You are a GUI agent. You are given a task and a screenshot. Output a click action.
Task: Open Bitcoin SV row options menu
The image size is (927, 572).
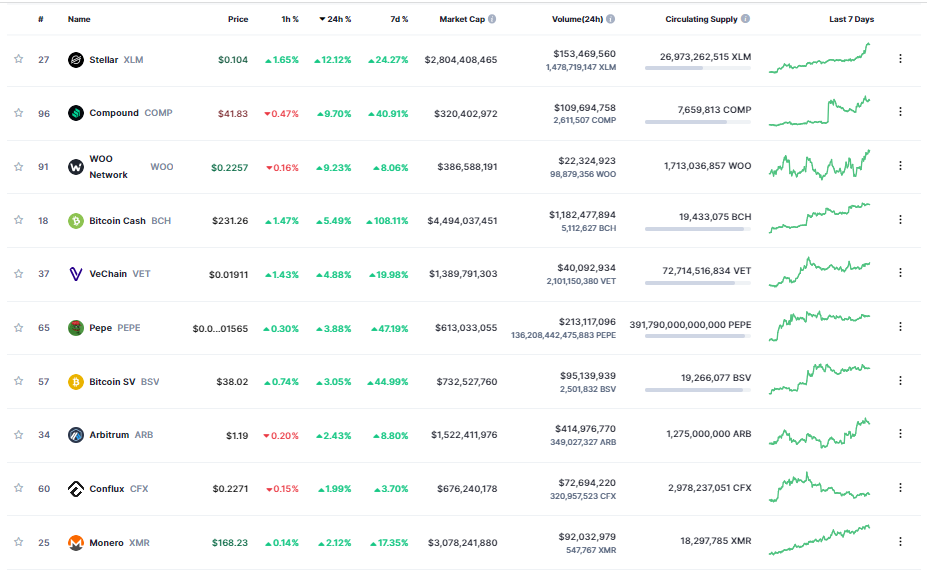tap(900, 381)
